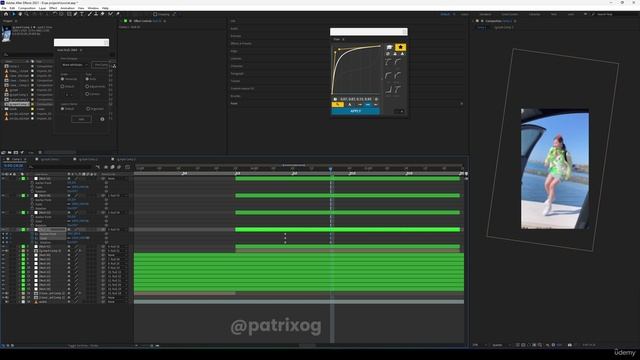Select the Selection arrow tool

[13, 14]
